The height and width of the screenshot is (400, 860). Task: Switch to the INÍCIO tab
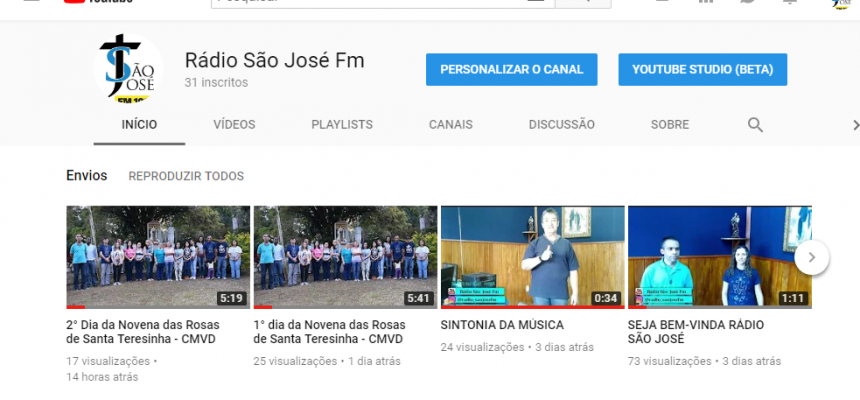(x=139, y=125)
